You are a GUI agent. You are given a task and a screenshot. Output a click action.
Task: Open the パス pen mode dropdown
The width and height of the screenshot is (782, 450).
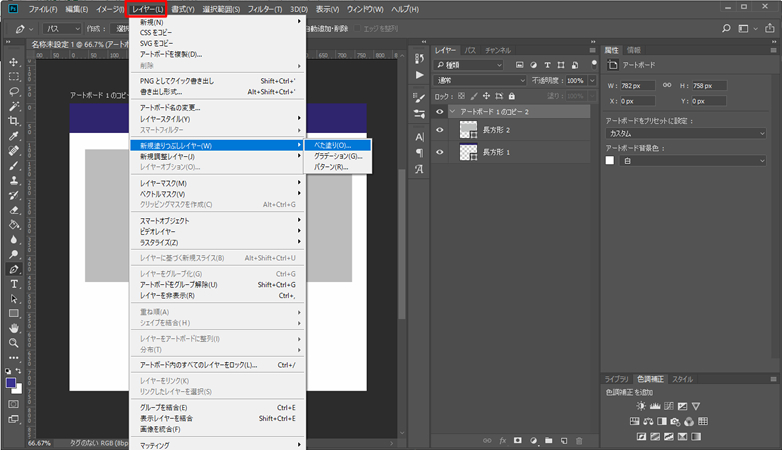62,28
